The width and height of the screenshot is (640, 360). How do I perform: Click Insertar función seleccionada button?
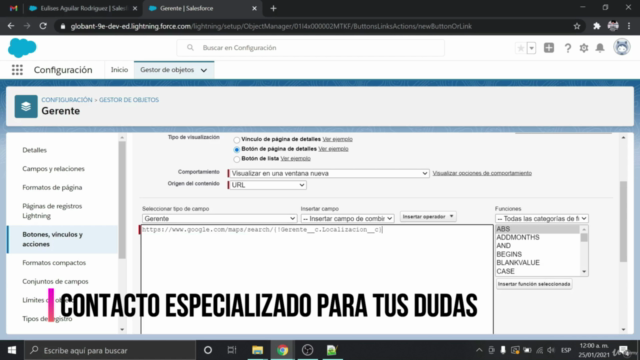pyautogui.click(x=534, y=284)
